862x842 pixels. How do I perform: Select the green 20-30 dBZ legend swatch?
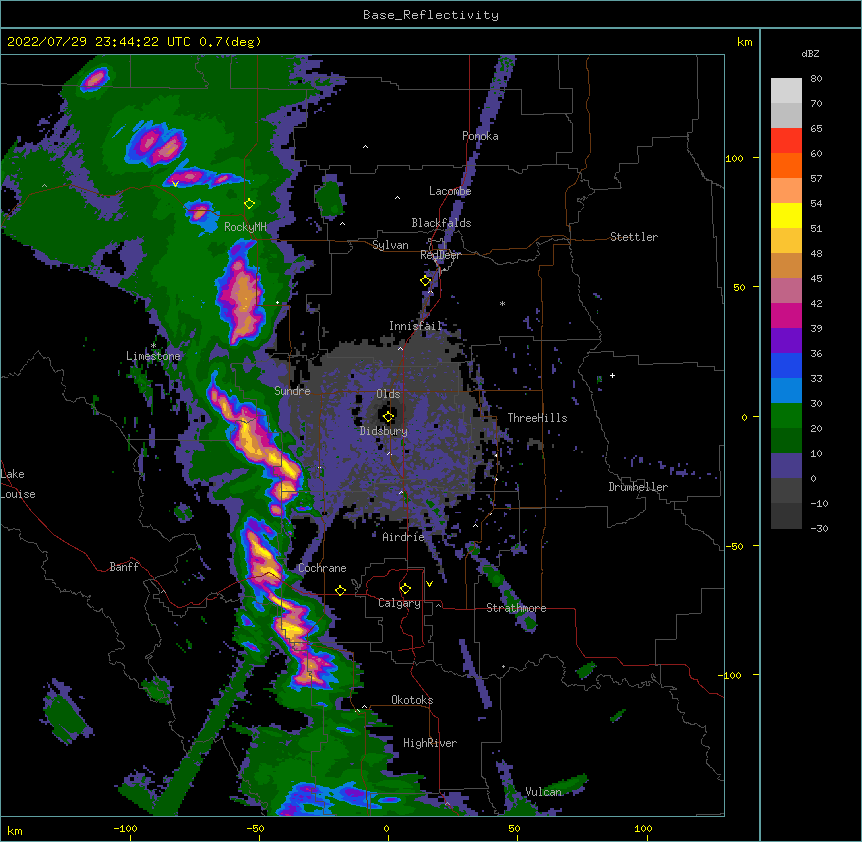pyautogui.click(x=786, y=416)
